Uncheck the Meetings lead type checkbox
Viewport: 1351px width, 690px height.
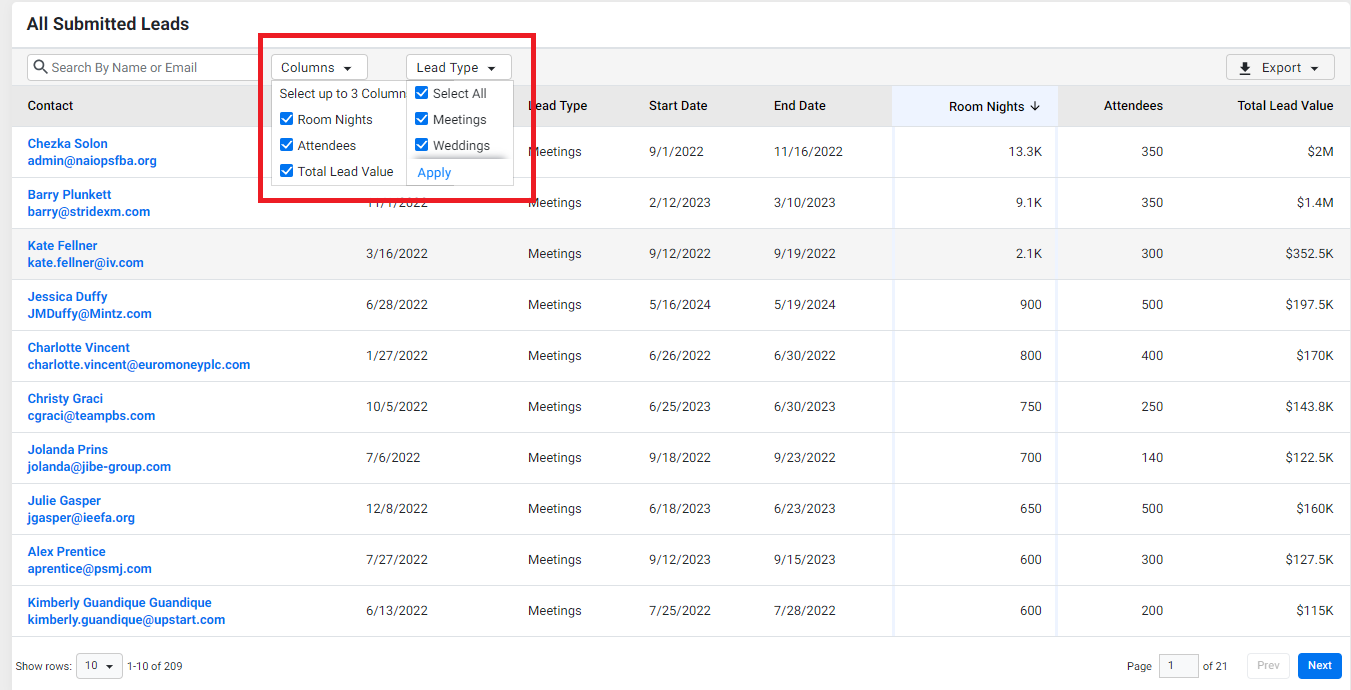(x=422, y=119)
